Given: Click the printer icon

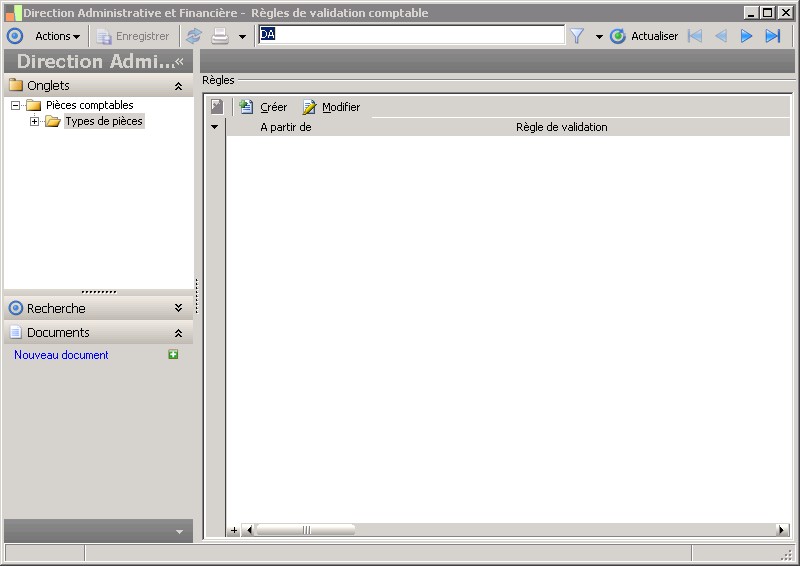Looking at the screenshot, I should coord(220,36).
